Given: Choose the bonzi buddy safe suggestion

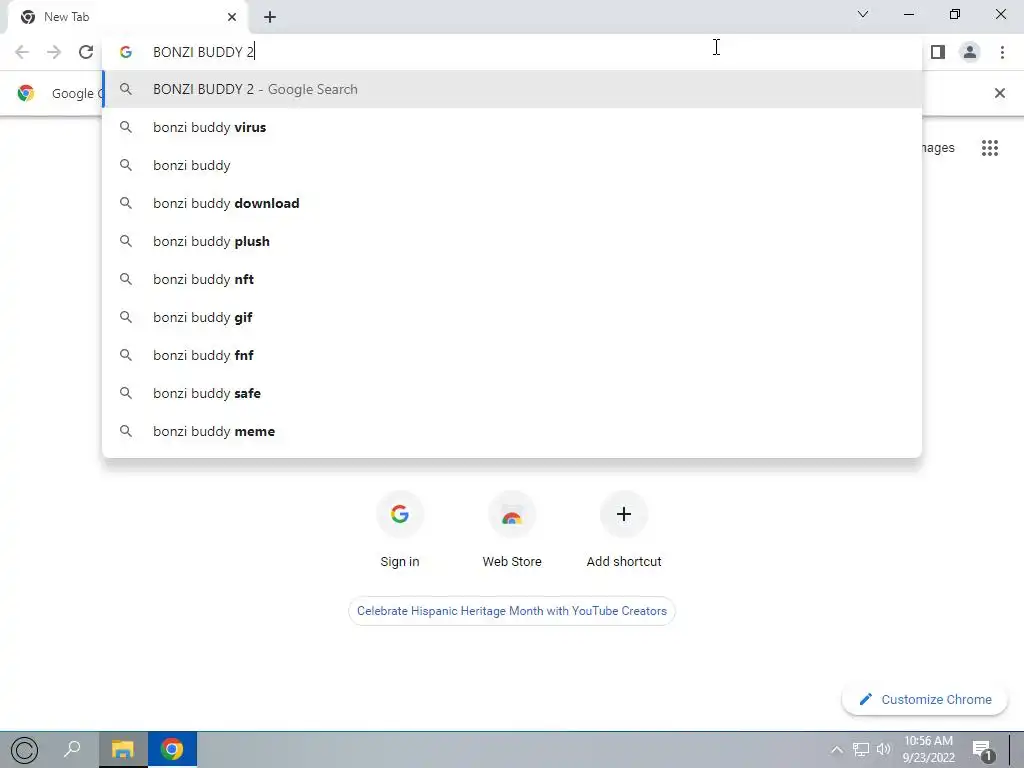Looking at the screenshot, I should [512, 393].
